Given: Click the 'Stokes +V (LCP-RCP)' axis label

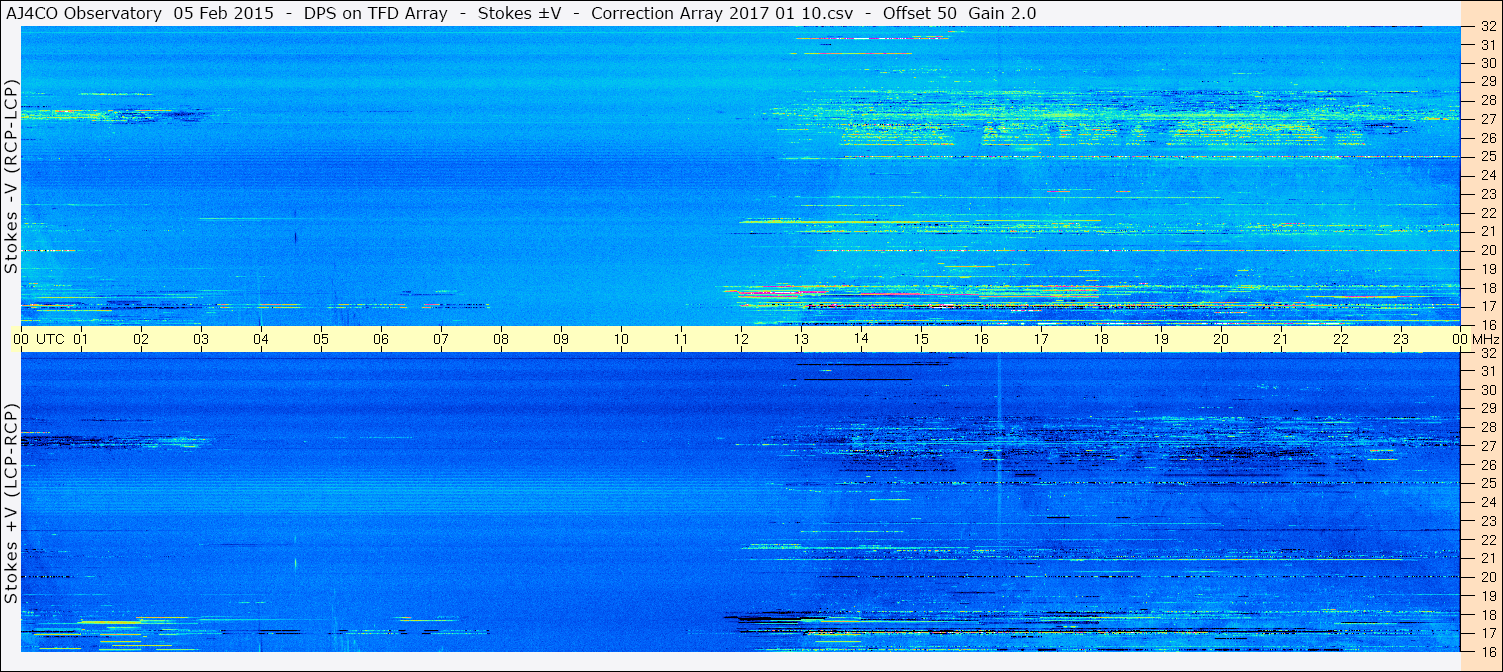Looking at the screenshot, I should click(x=11, y=503).
